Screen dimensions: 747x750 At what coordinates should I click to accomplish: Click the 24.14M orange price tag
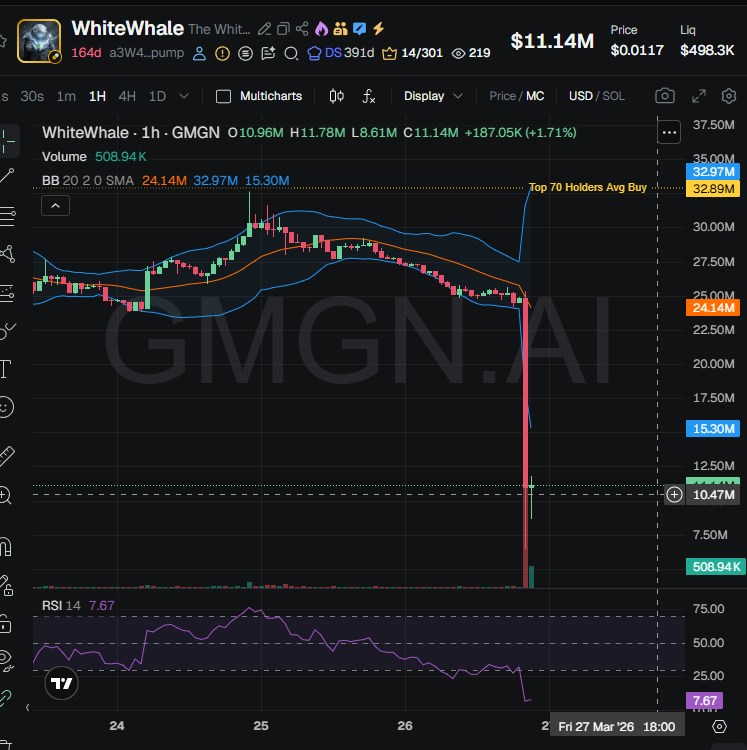click(713, 308)
